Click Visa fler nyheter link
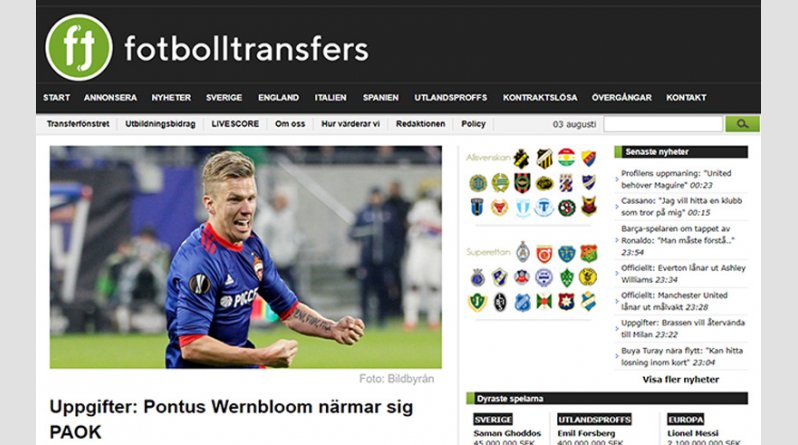The height and width of the screenshot is (445, 798). [x=680, y=379]
